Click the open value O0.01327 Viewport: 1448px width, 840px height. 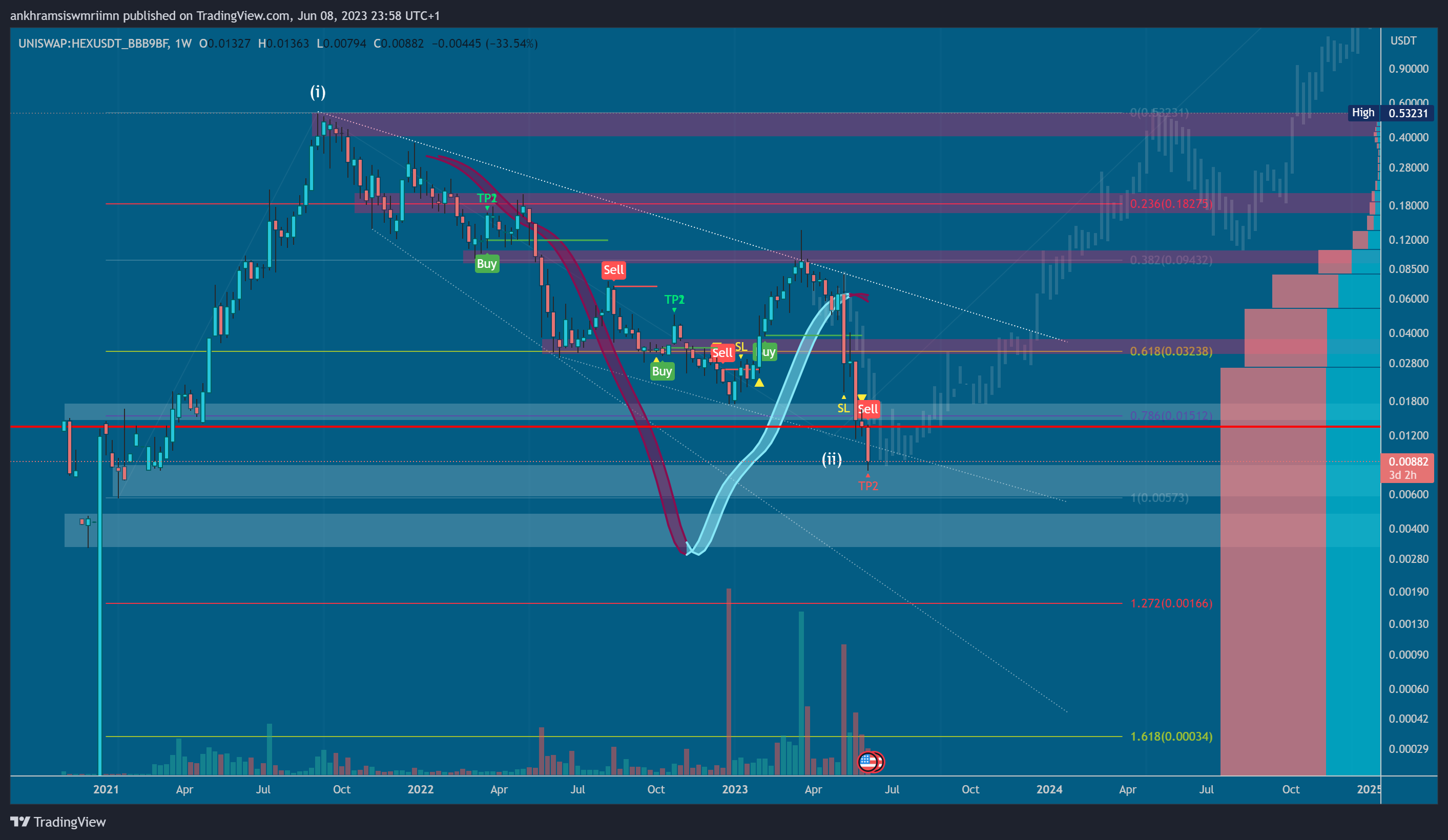[x=224, y=44]
